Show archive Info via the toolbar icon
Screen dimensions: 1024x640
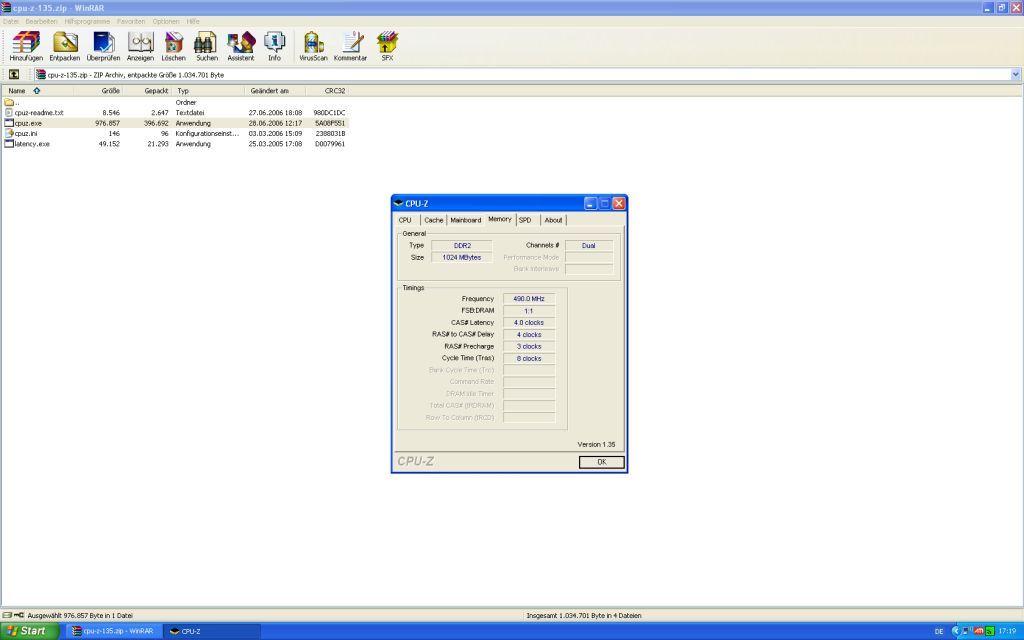[x=274, y=42]
